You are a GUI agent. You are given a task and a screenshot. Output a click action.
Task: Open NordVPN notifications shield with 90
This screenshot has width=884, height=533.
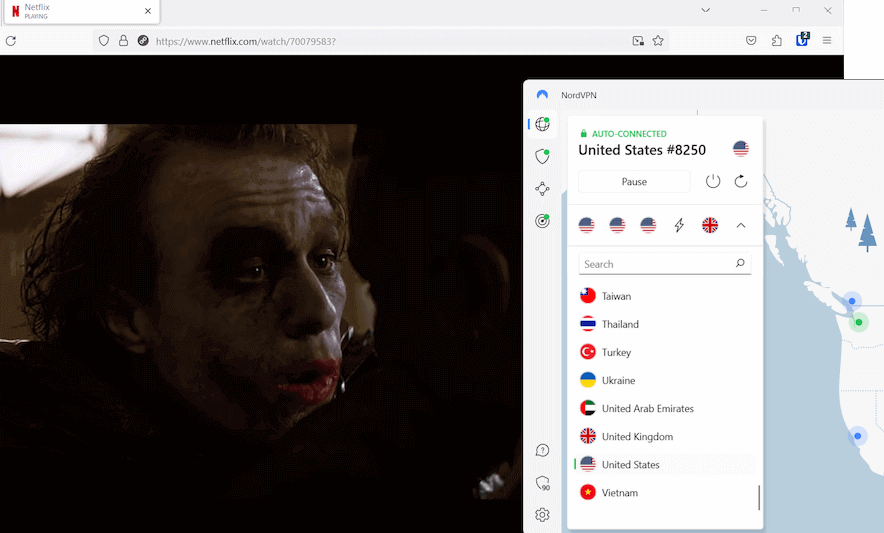(x=542, y=483)
